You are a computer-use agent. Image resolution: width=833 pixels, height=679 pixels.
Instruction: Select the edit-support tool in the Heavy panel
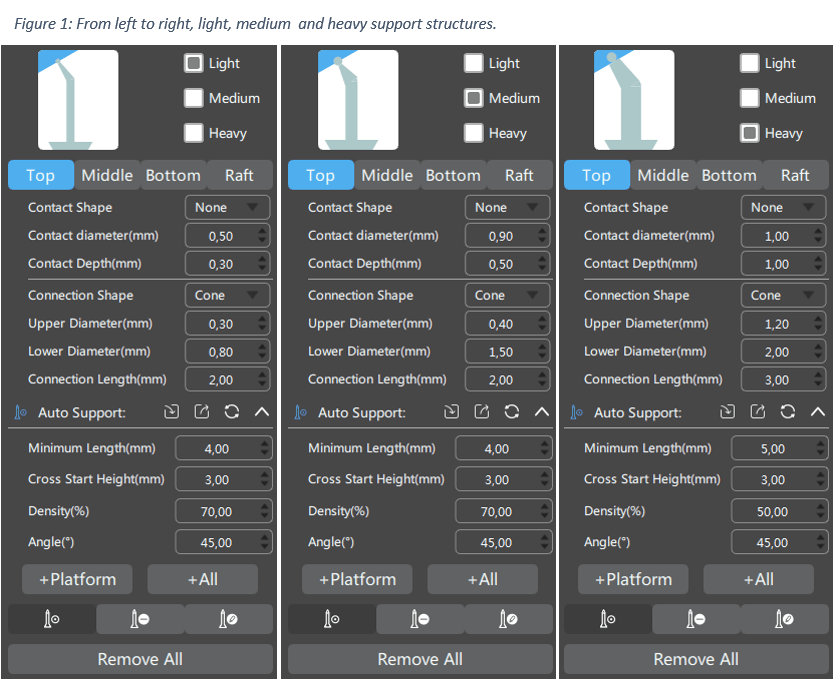(784, 619)
